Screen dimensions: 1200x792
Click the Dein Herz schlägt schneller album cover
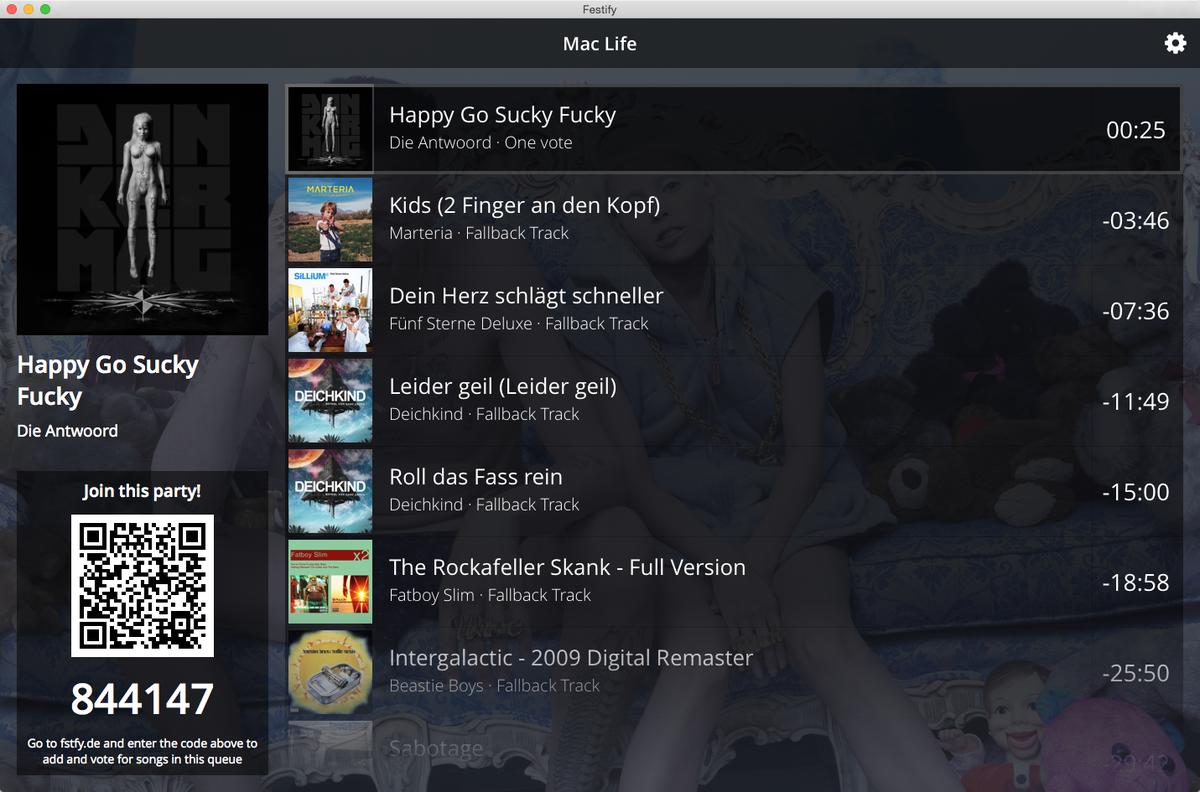pyautogui.click(x=330, y=310)
